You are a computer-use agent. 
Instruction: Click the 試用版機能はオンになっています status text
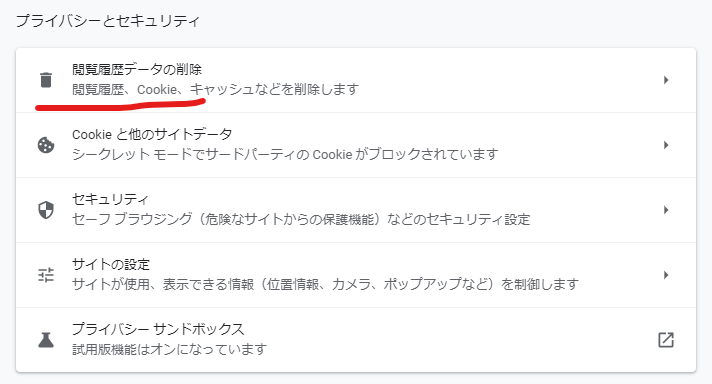pos(169,350)
